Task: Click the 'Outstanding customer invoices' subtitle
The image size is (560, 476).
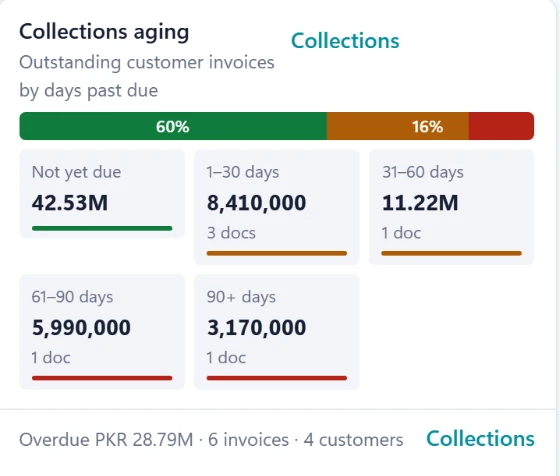Action: 147,62
